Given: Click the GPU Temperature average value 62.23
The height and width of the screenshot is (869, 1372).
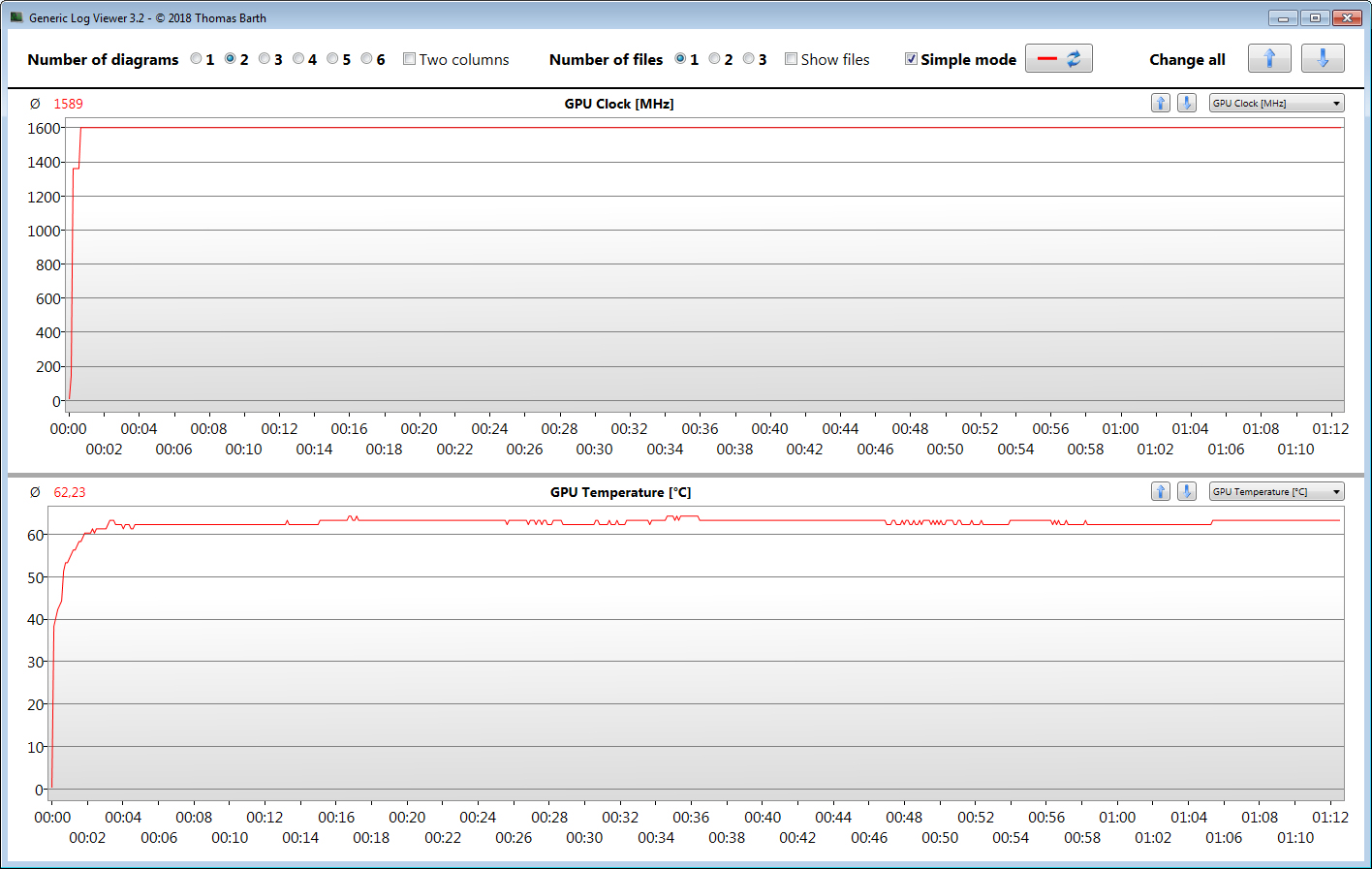Looking at the screenshot, I should click(70, 492).
